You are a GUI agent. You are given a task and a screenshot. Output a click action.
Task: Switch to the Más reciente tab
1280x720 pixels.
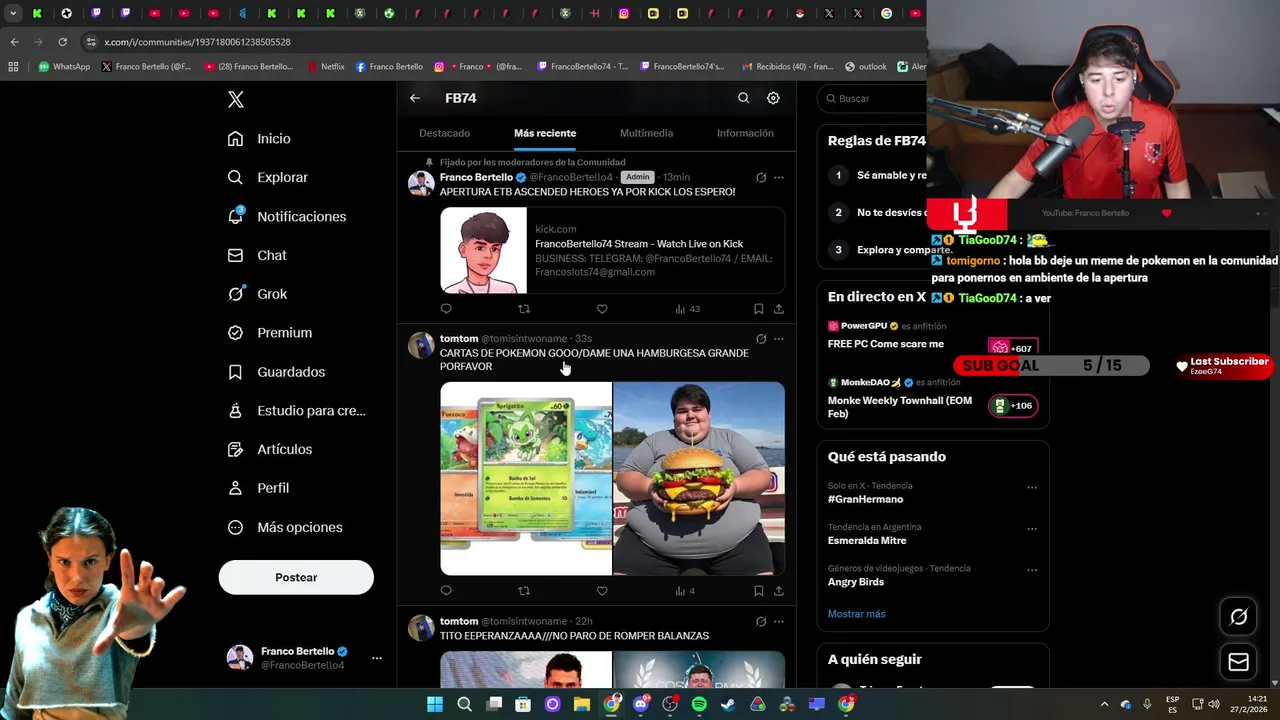(545, 133)
